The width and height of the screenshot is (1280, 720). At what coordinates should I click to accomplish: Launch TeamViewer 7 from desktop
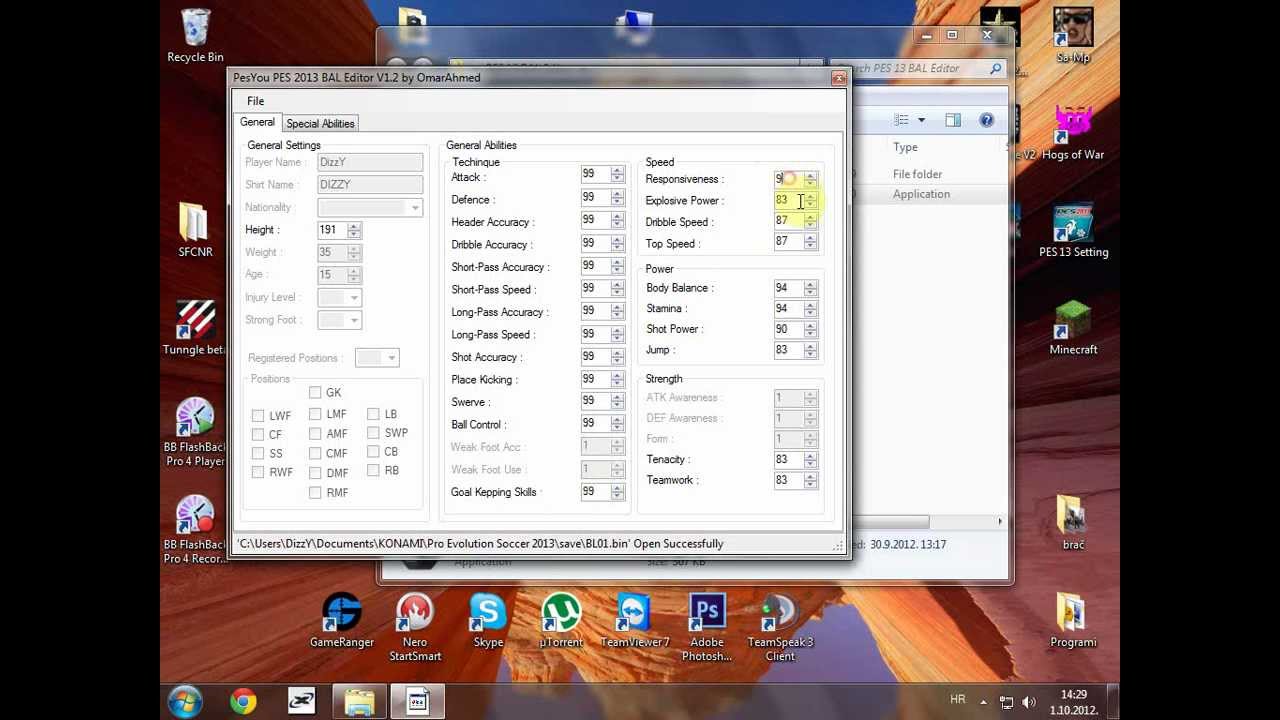coord(634,621)
